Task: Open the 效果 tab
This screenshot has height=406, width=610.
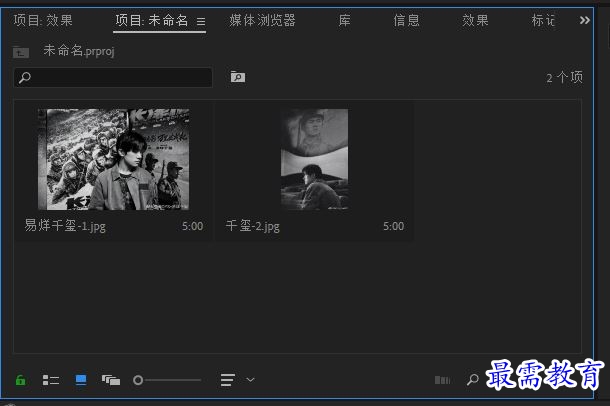Action: [475, 20]
